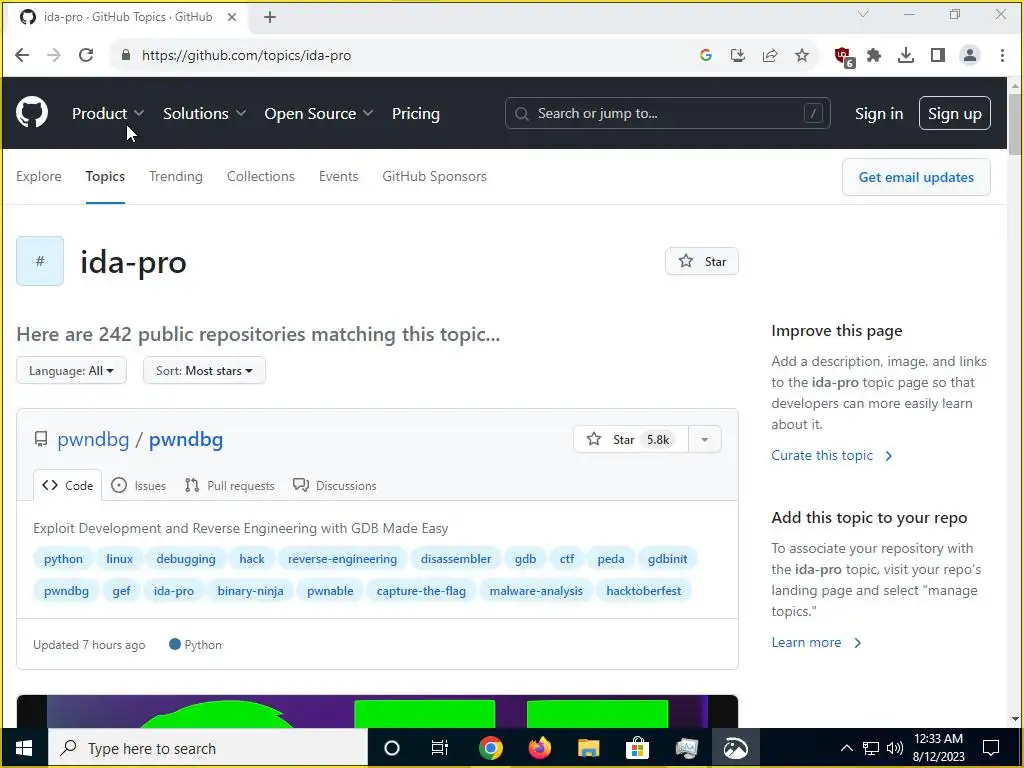The height and width of the screenshot is (768, 1024).
Task: Click the Windows taskbar search box
Action: 208,748
